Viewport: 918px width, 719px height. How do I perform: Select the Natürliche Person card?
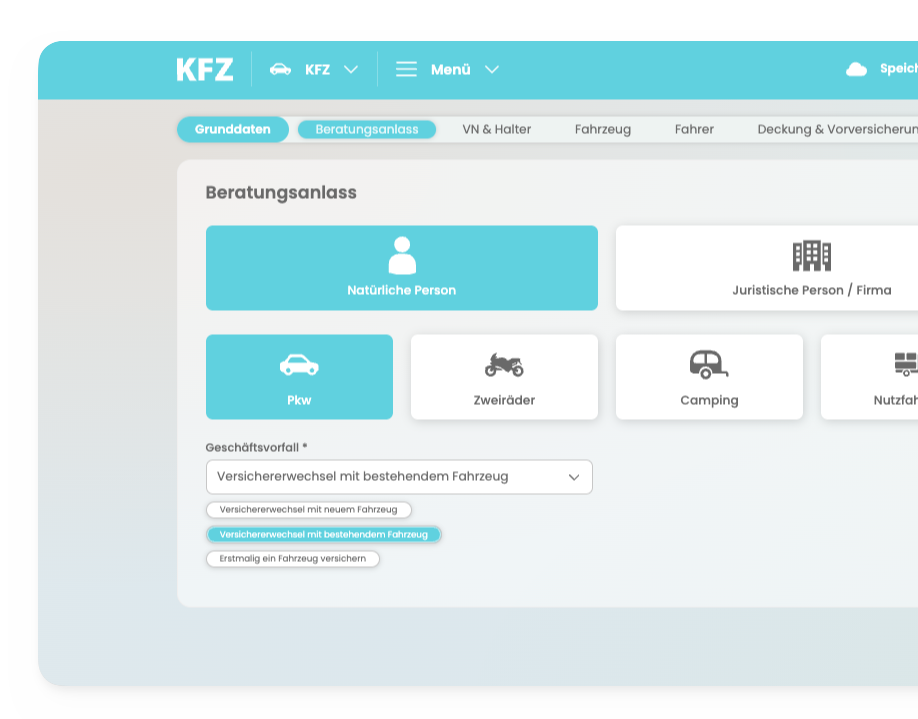[401, 268]
